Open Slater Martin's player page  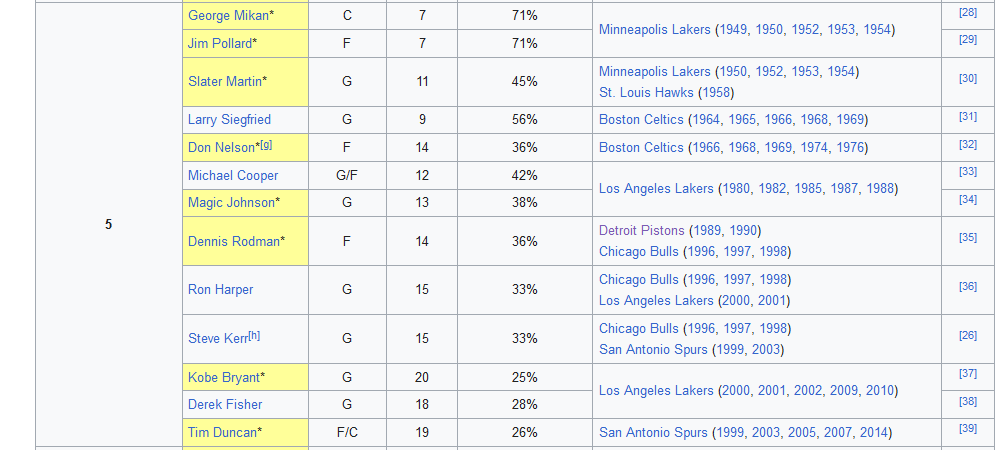tap(224, 81)
